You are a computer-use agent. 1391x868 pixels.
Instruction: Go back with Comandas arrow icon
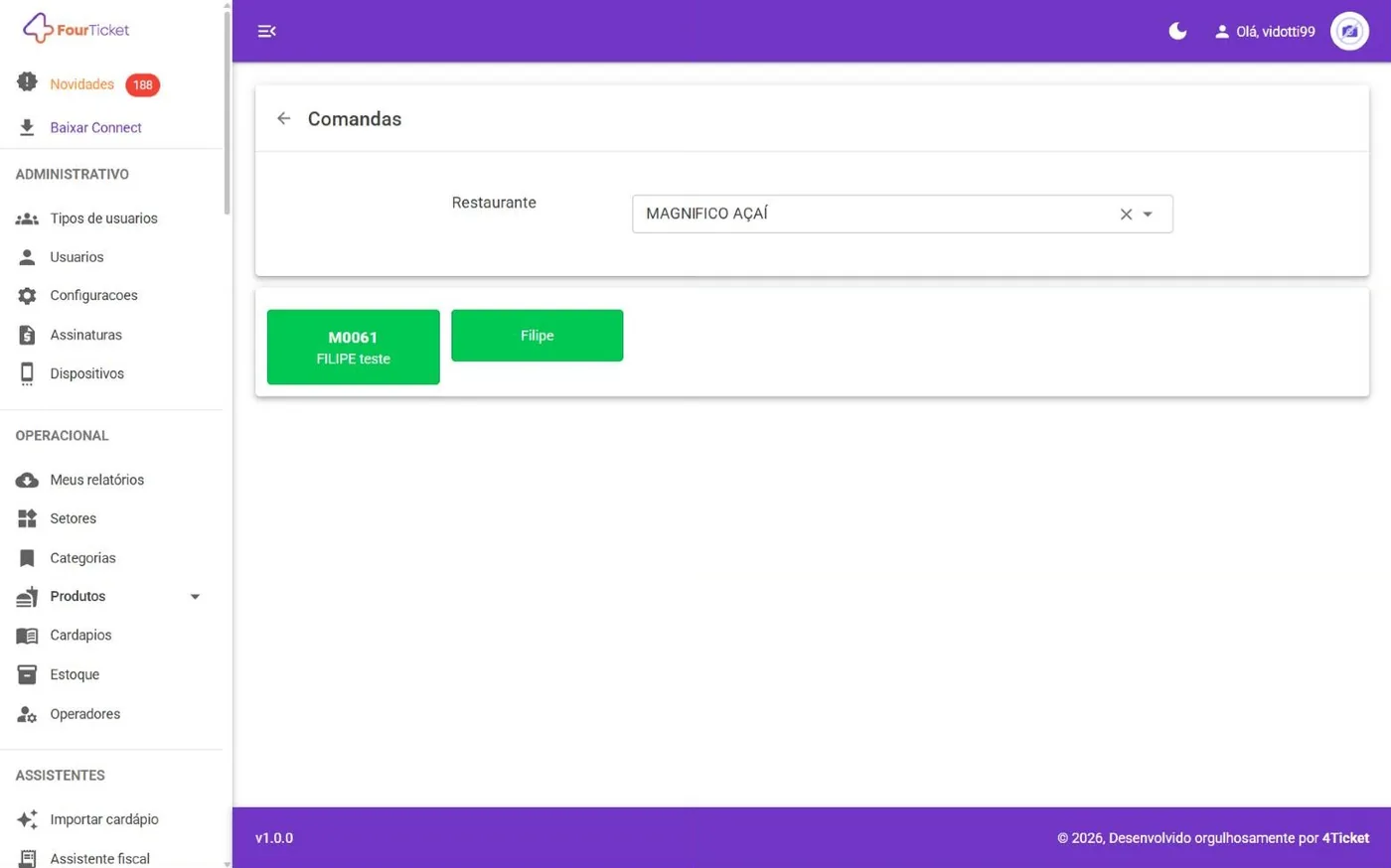coord(284,118)
